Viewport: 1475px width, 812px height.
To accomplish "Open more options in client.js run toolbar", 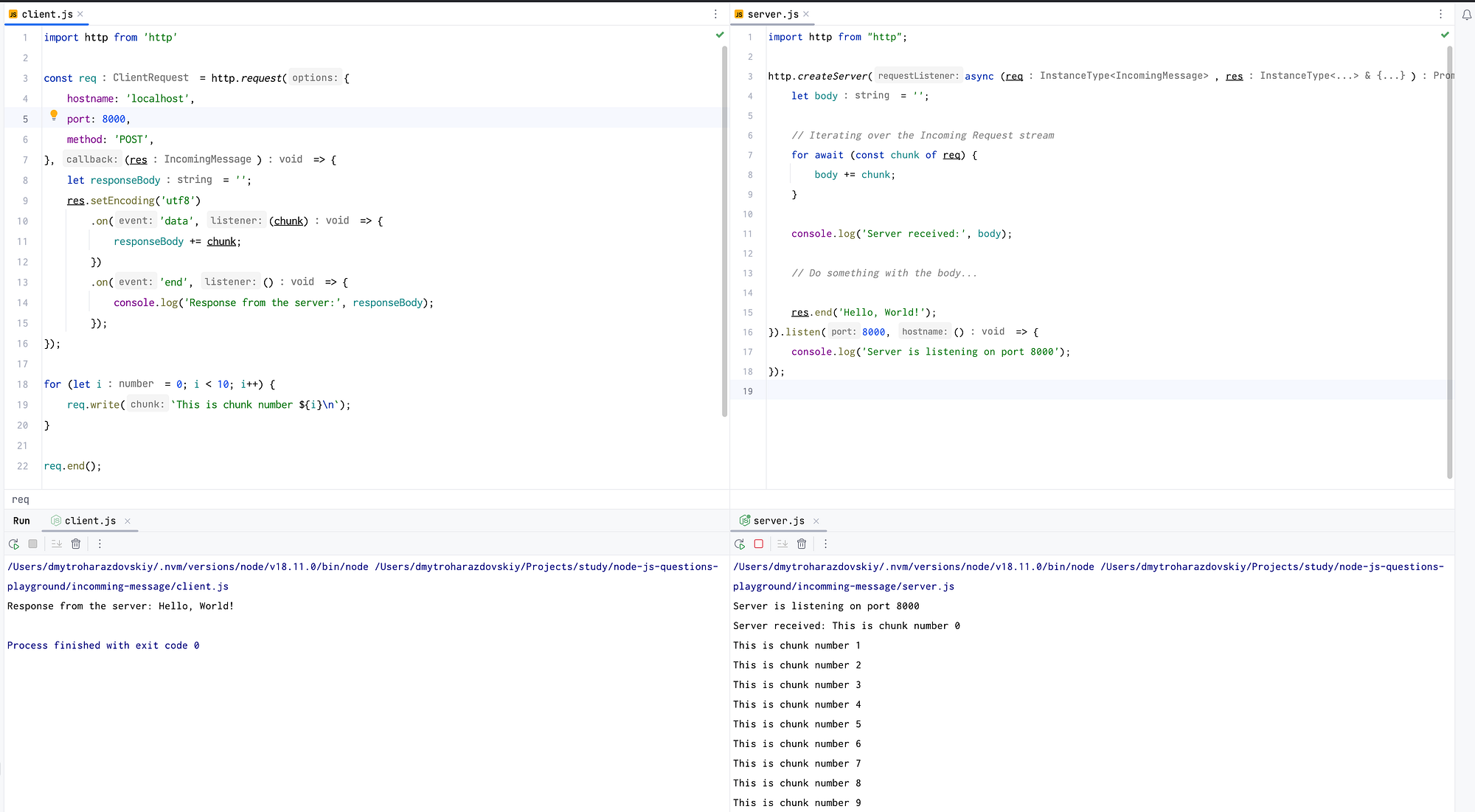I will tap(100, 544).
